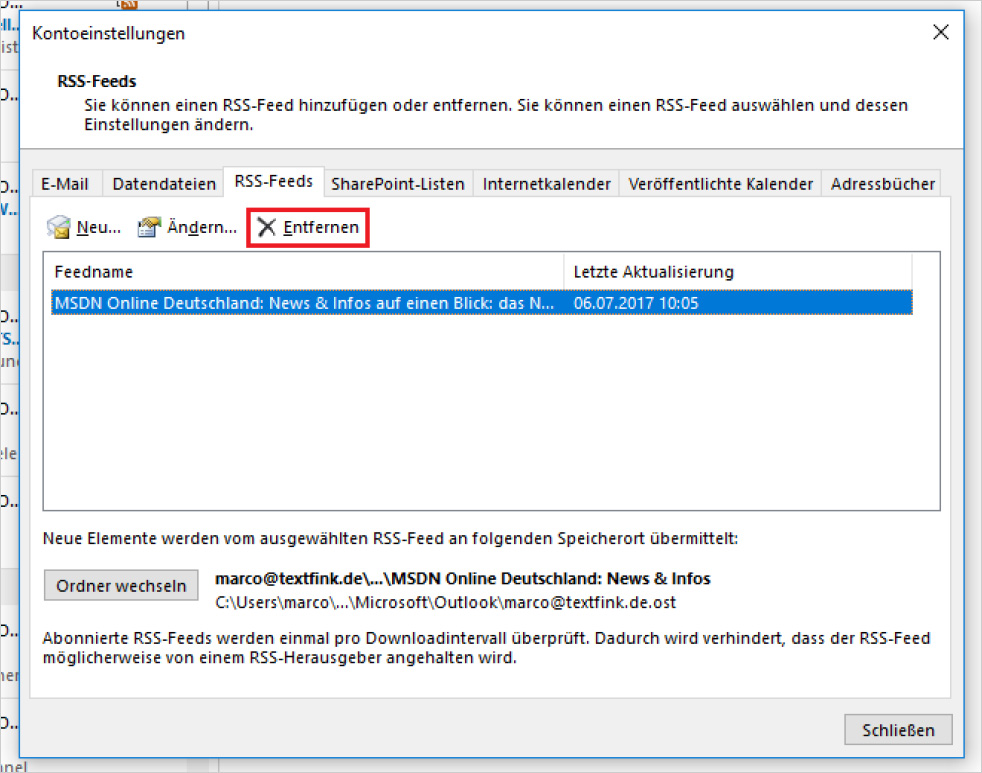Close the Kontoeinstellungen dialog with X
The width and height of the screenshot is (982, 773).
pos(941,32)
